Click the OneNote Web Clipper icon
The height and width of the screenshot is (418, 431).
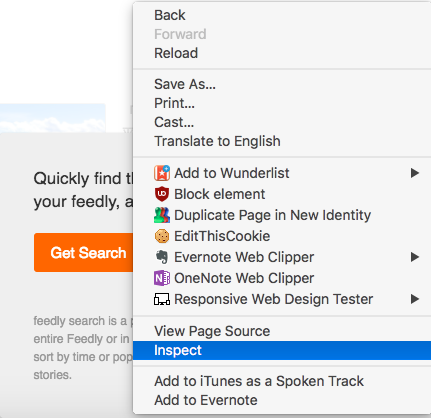(x=162, y=278)
